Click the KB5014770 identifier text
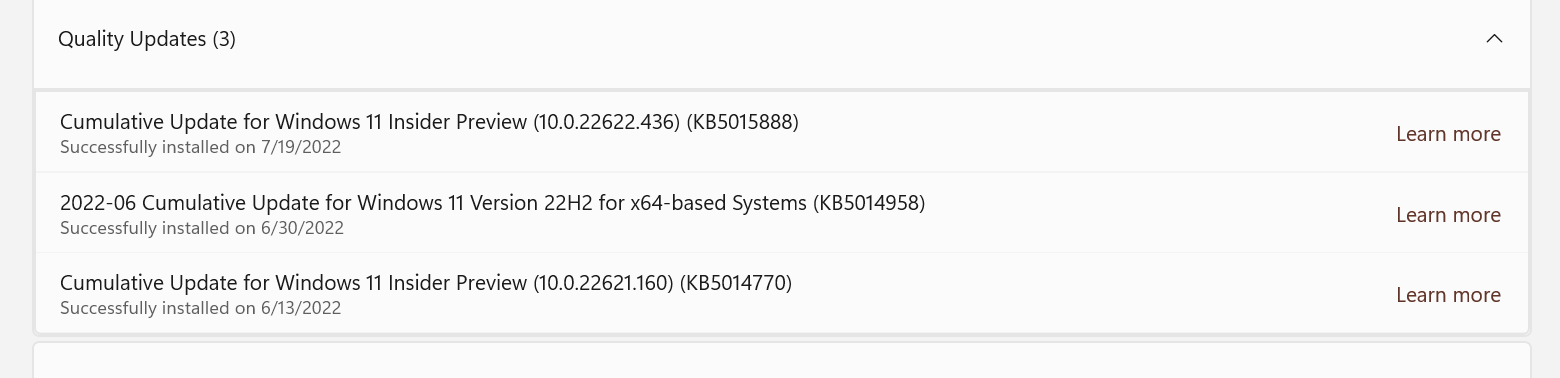This screenshot has width=1560, height=378. 736,283
